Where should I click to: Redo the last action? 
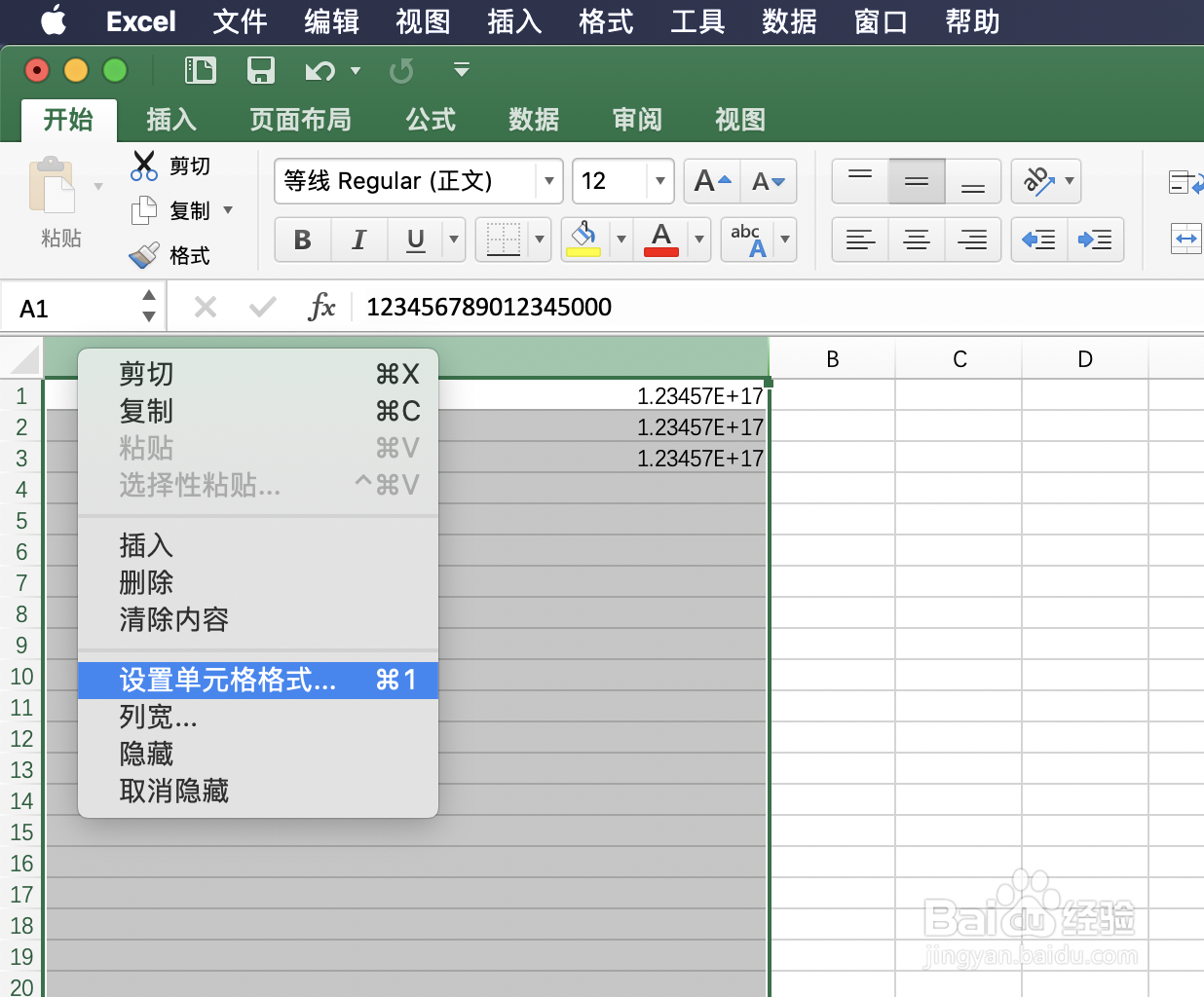(401, 70)
